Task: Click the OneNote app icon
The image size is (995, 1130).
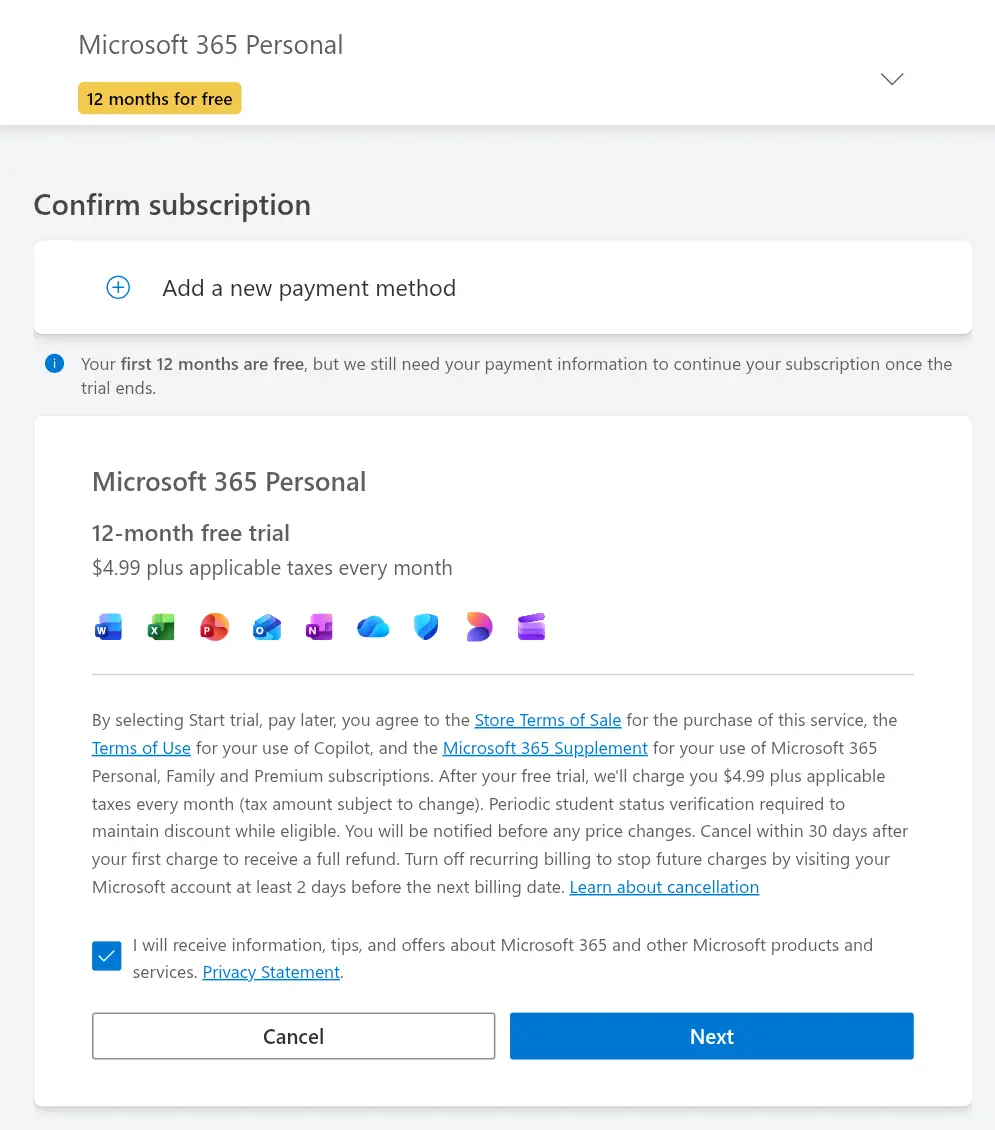Action: [x=319, y=627]
